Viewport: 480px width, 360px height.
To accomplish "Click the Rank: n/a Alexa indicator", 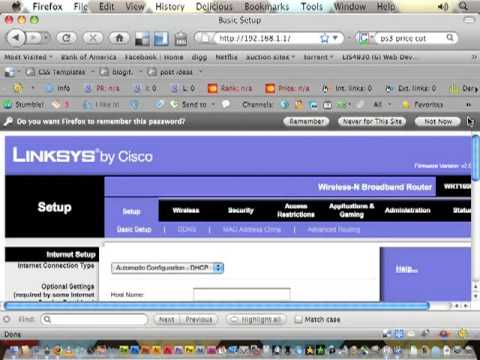I will [x=230, y=88].
